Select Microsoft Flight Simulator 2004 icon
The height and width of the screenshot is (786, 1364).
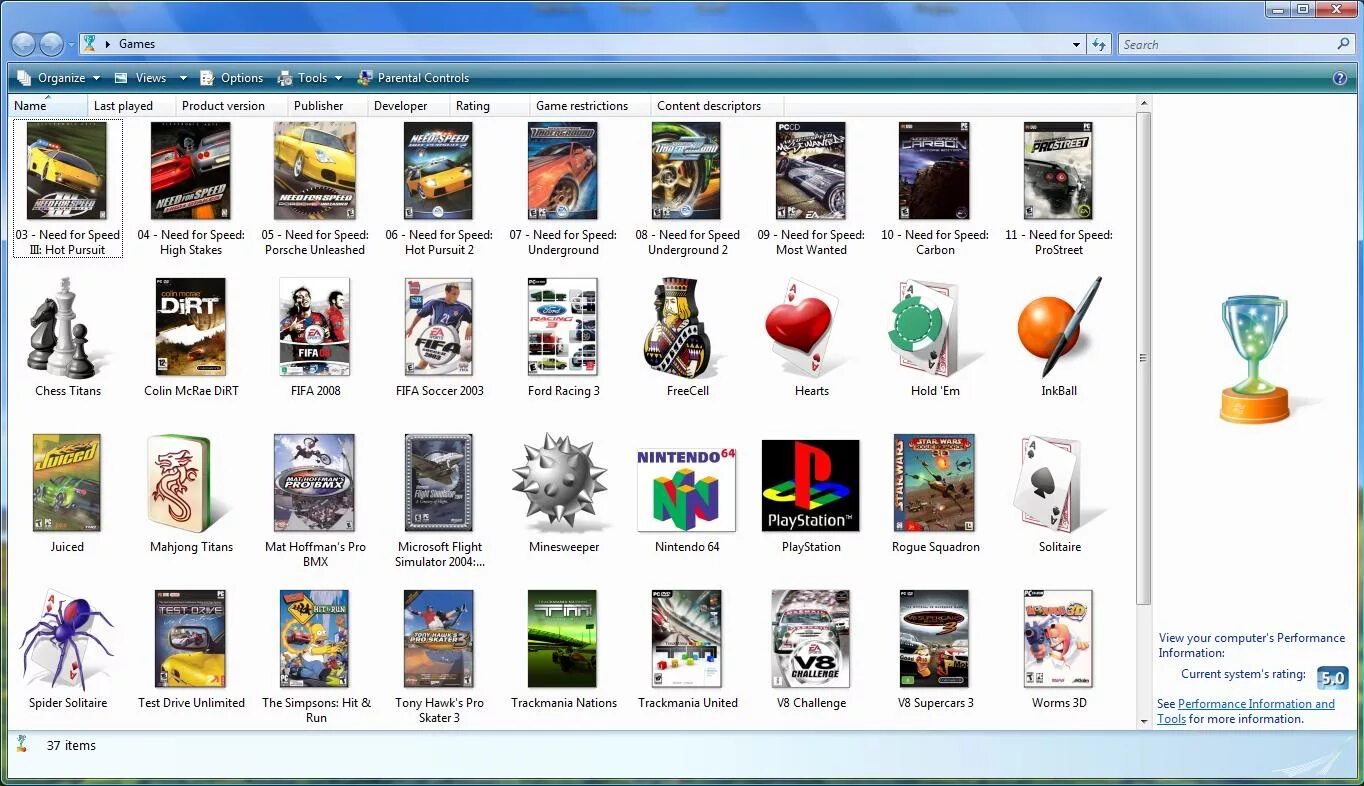(439, 483)
